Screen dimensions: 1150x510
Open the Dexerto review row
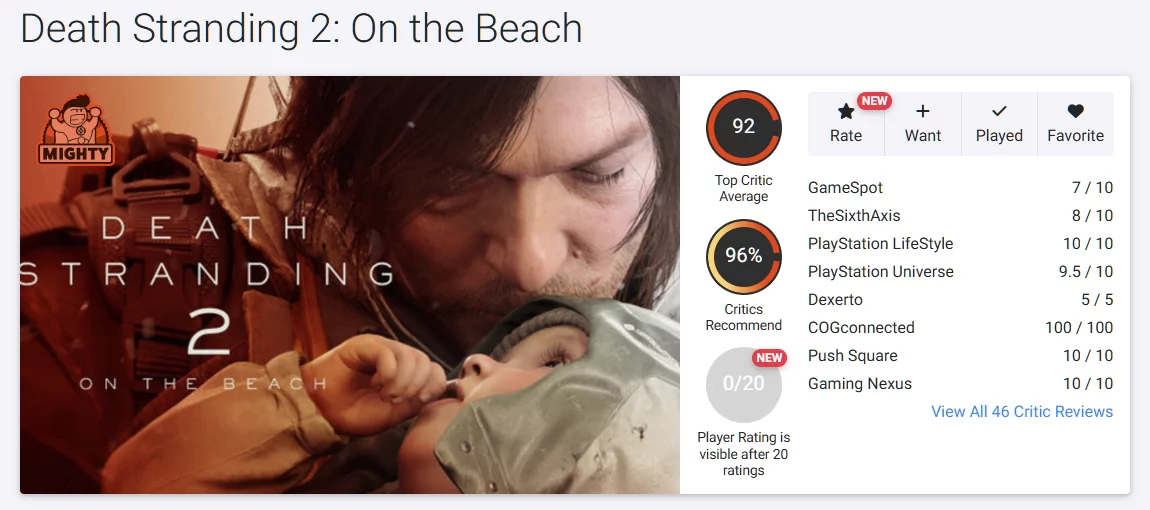coord(835,300)
